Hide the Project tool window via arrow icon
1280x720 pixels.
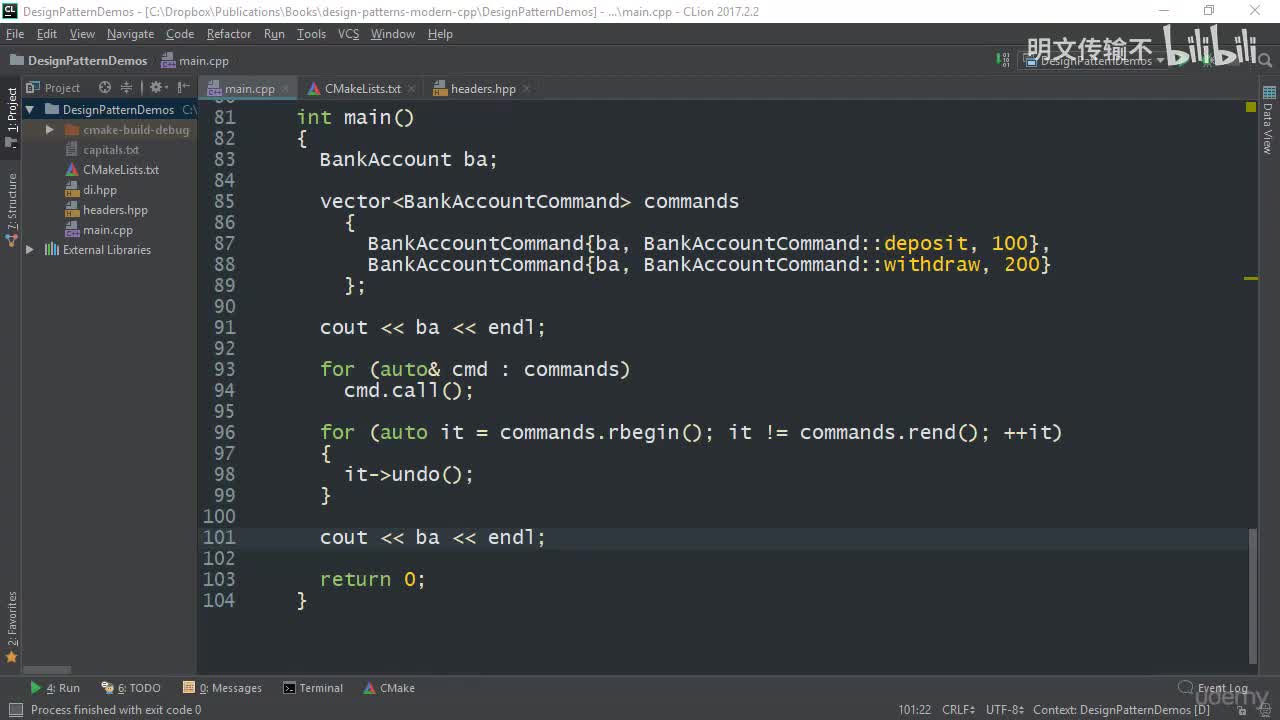183,88
